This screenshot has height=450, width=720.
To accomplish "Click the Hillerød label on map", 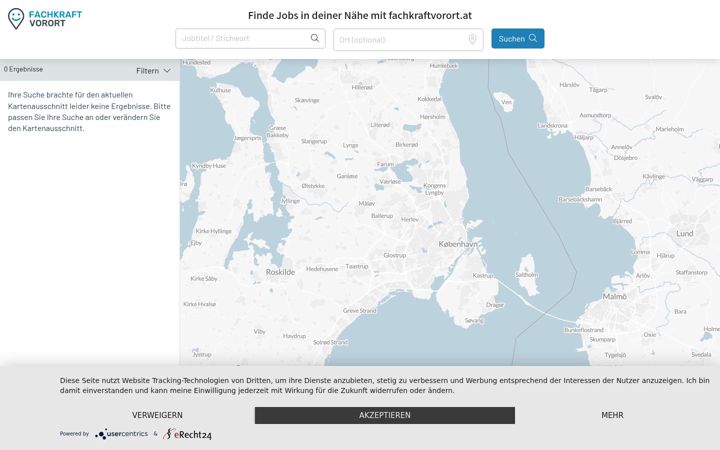I will click(362, 87).
